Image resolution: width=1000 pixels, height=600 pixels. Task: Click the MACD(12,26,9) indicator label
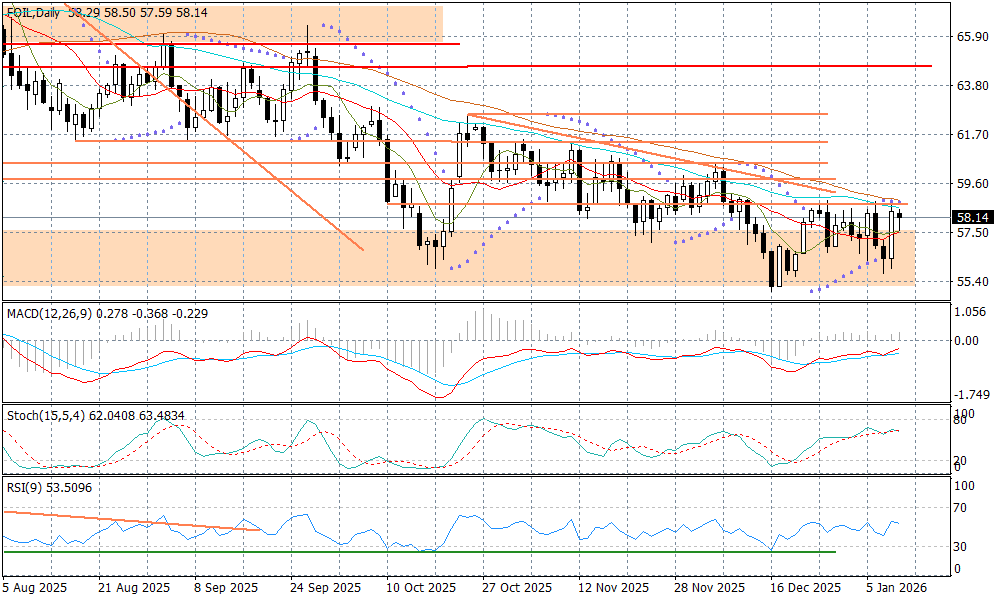coord(48,313)
